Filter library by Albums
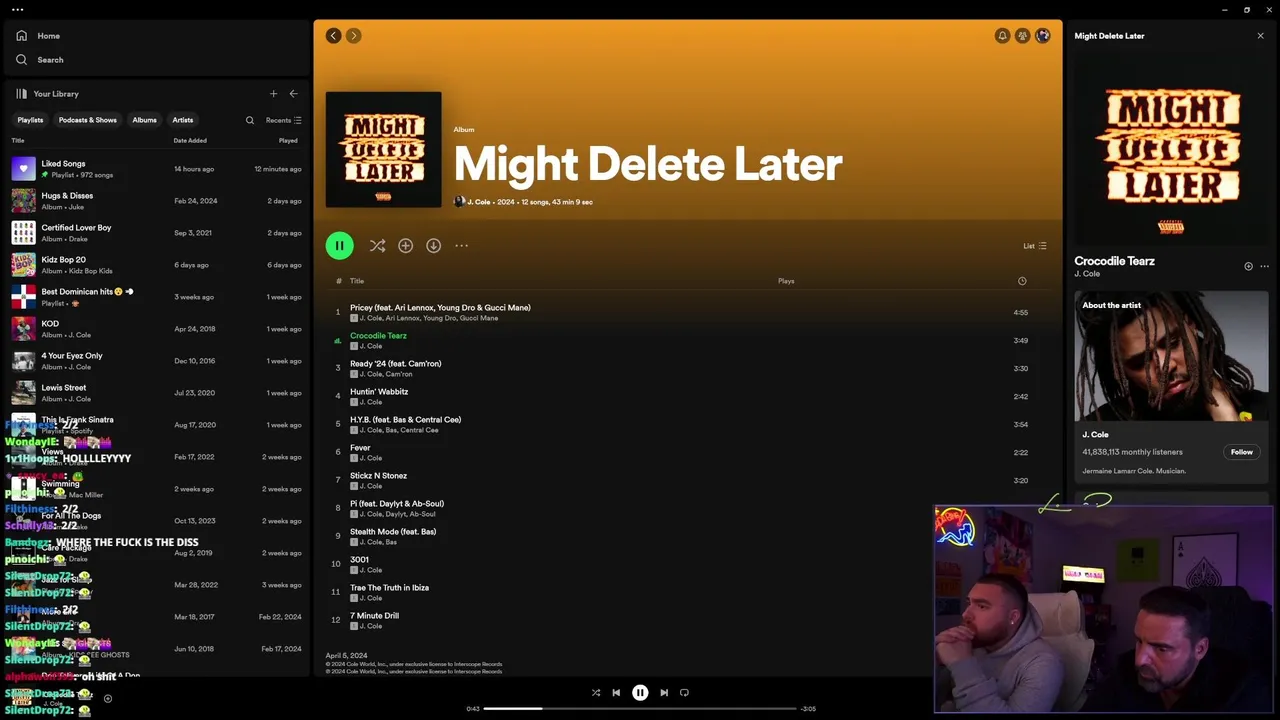 pos(145,120)
